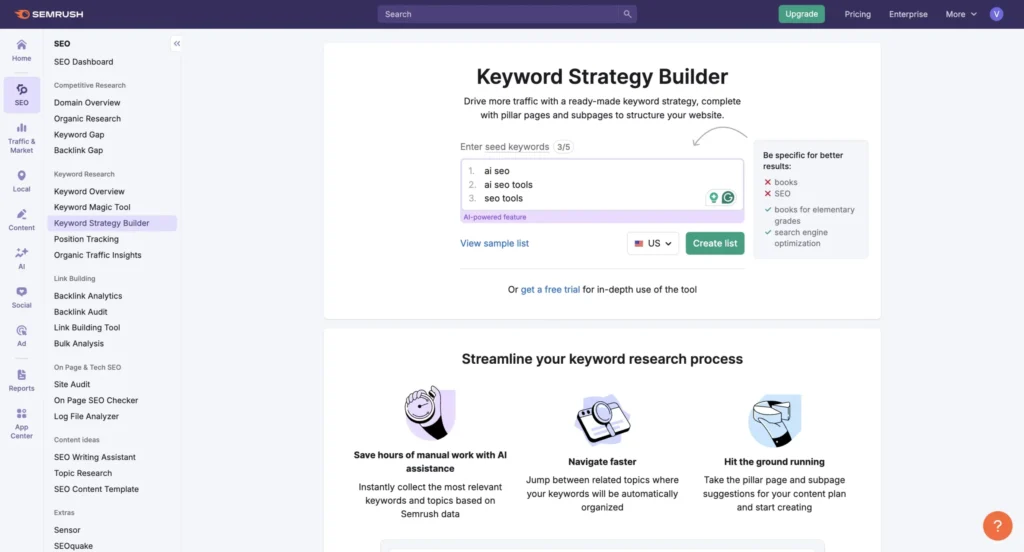Open SEO Writing Assistant in sidebar
This screenshot has height=552, width=1024.
95,457
